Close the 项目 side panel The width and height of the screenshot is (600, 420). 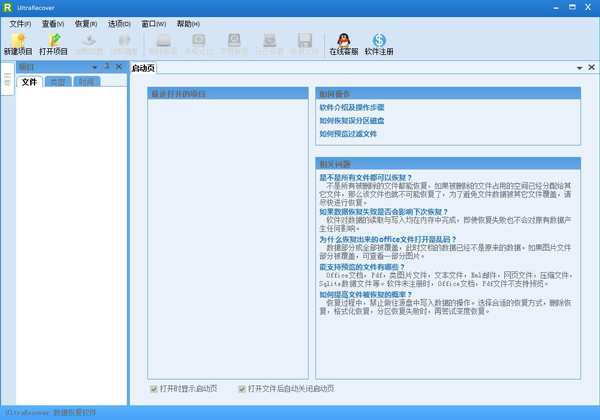point(119,67)
